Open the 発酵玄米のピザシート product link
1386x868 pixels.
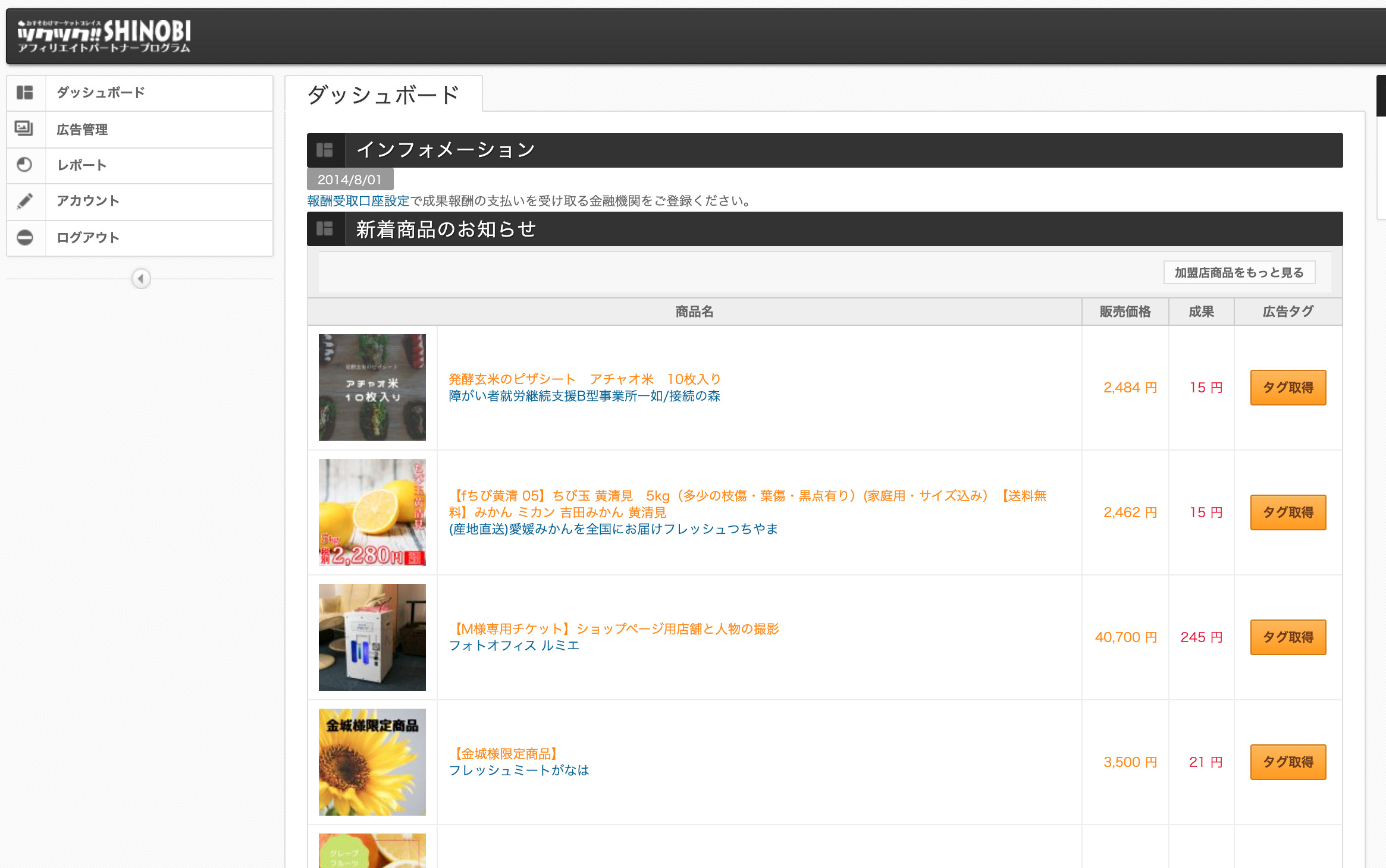584,379
